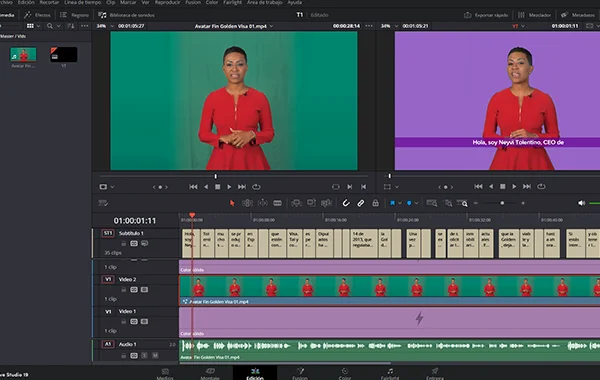Click the Overwrite clip tool

311,203
